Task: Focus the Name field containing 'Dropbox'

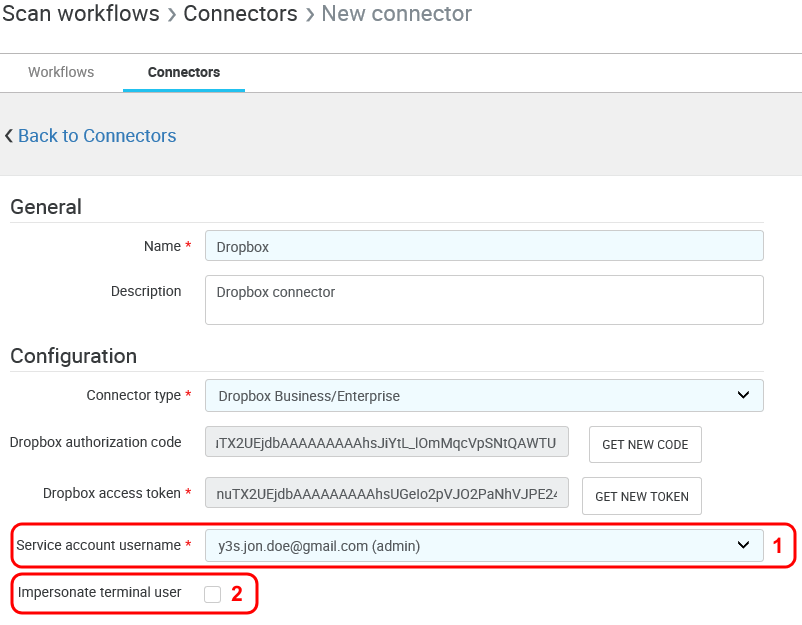Action: click(484, 246)
